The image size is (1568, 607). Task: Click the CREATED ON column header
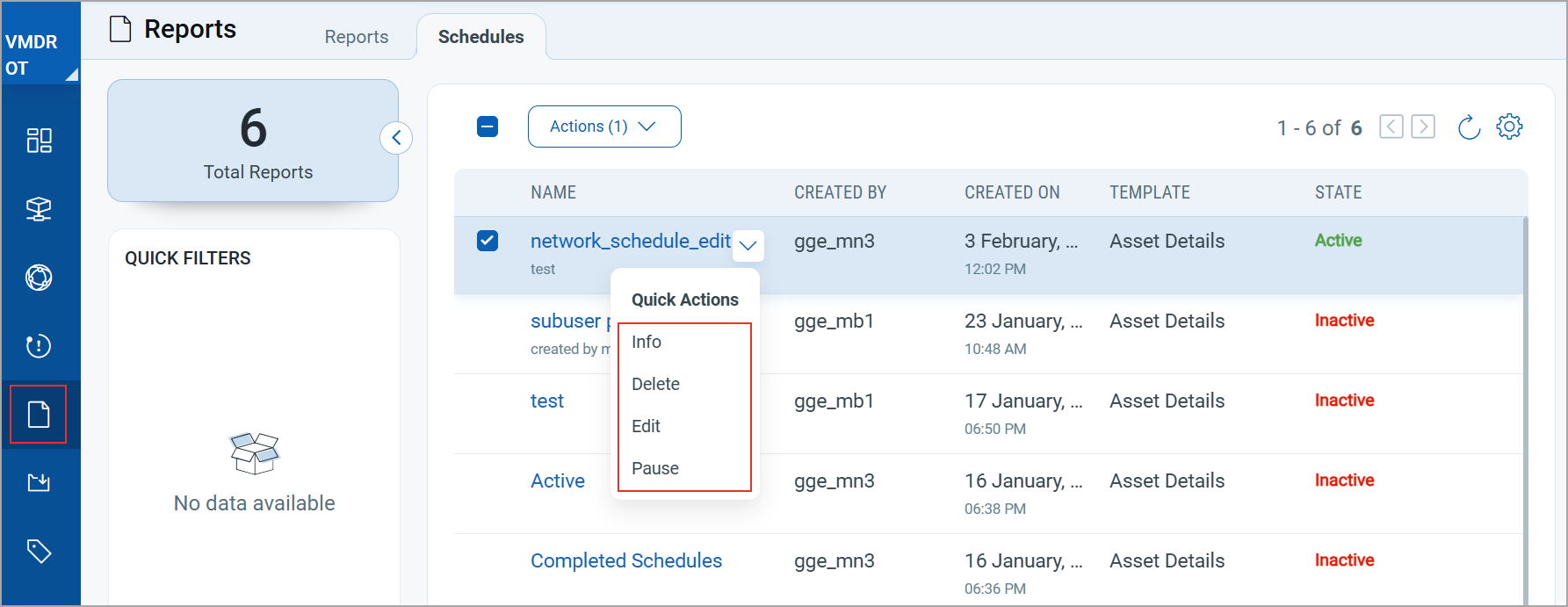coord(1012,192)
